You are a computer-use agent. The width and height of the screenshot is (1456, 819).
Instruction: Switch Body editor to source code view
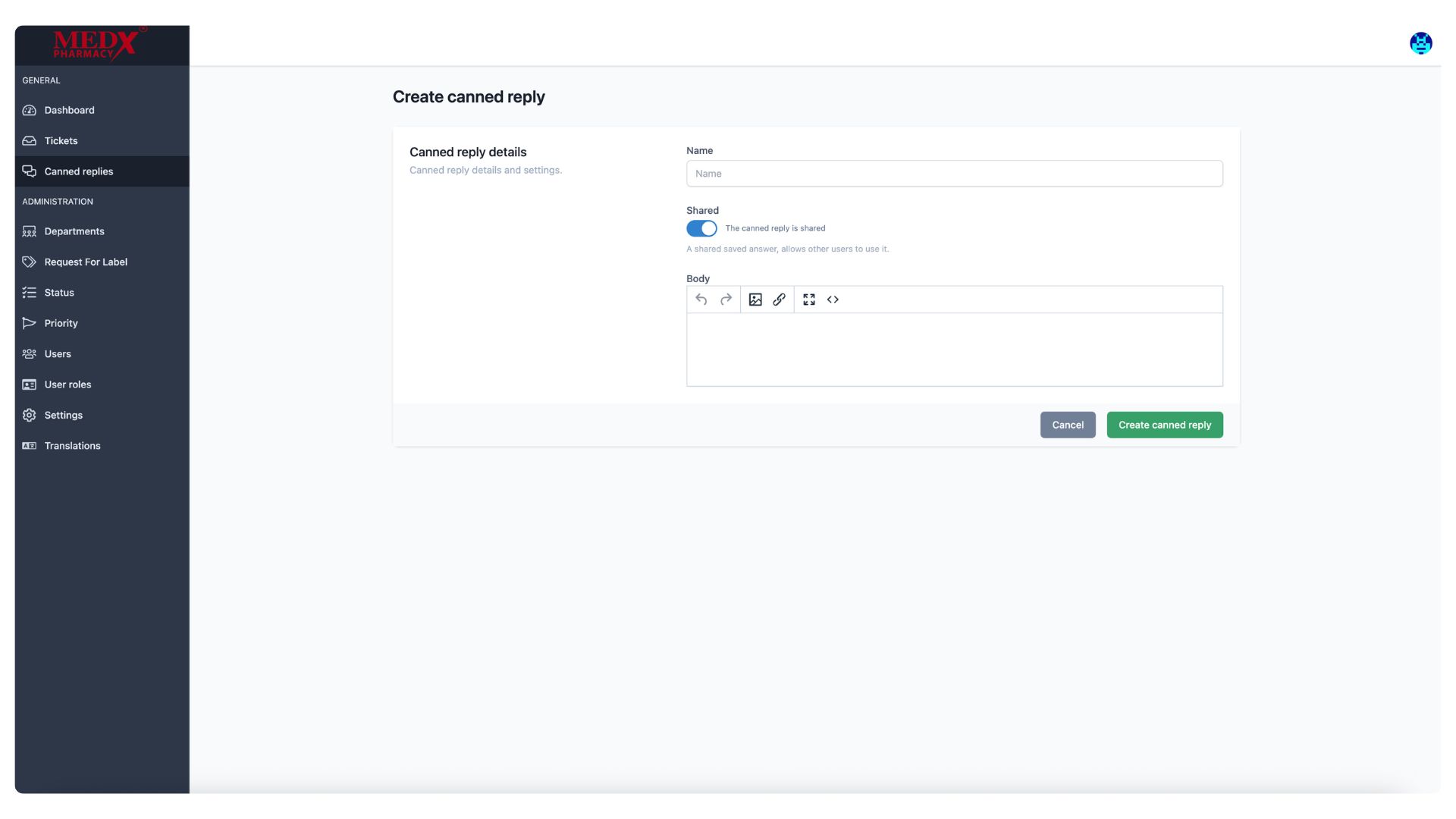pos(833,300)
